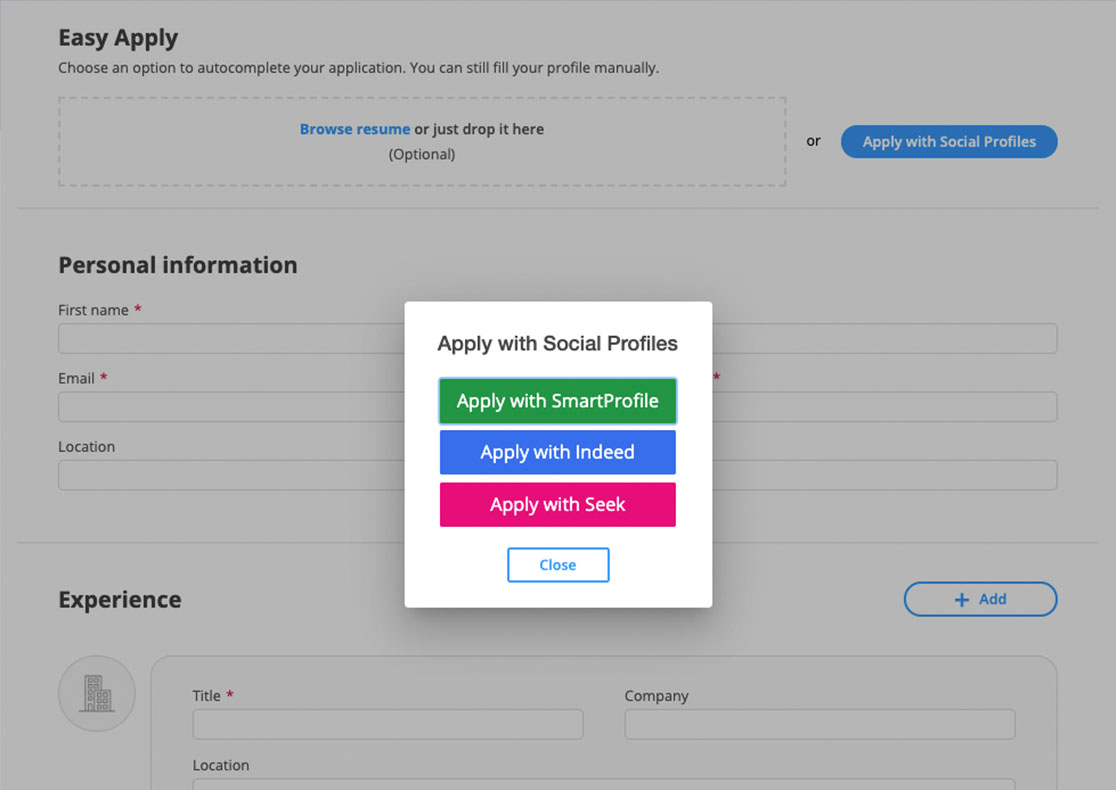Choose Apply with Indeed option
Image resolution: width=1116 pixels, height=790 pixels.
tap(557, 453)
